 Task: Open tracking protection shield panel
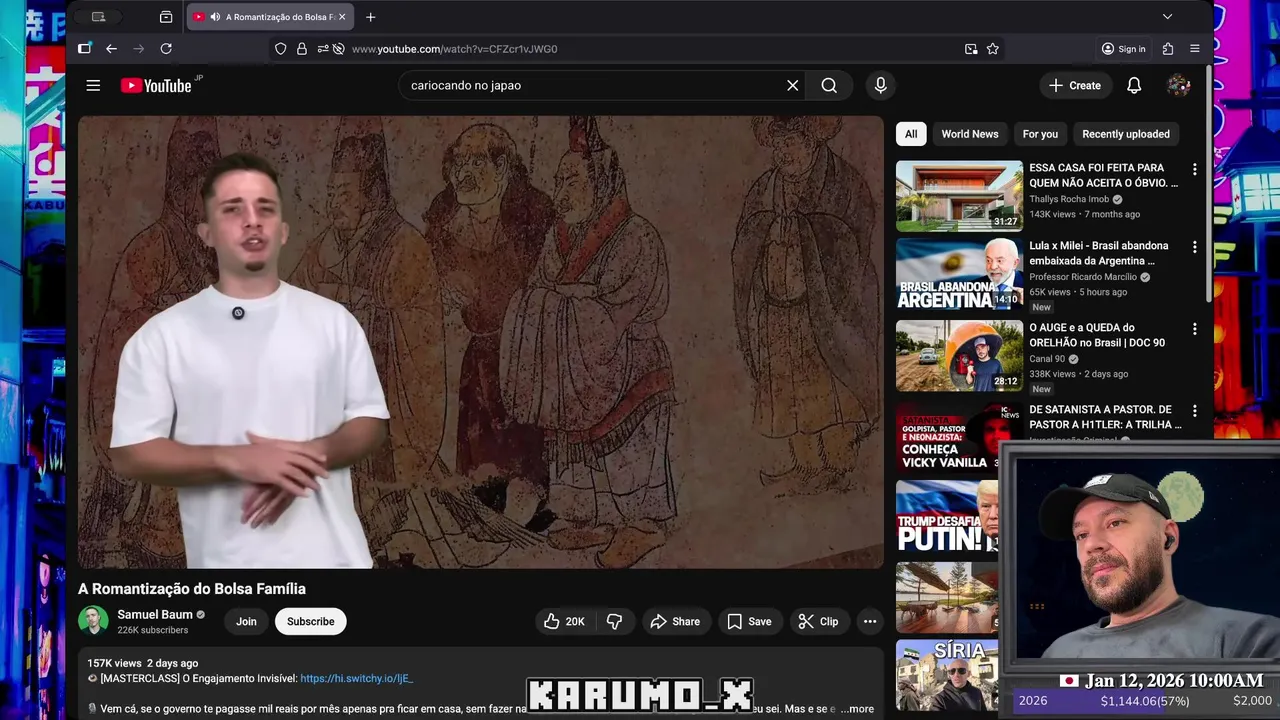[x=280, y=49]
